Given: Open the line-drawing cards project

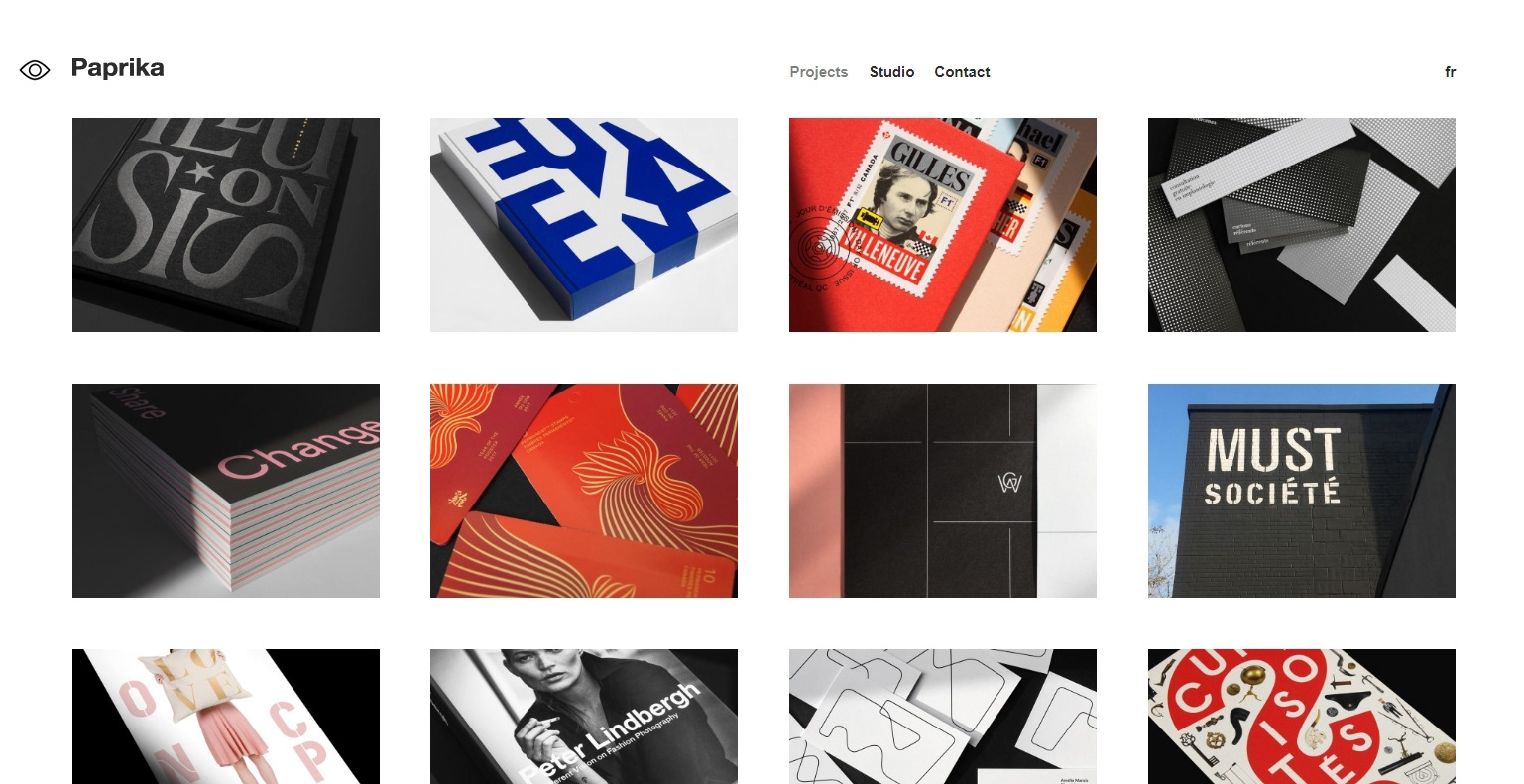Looking at the screenshot, I should pyautogui.click(x=943, y=717).
